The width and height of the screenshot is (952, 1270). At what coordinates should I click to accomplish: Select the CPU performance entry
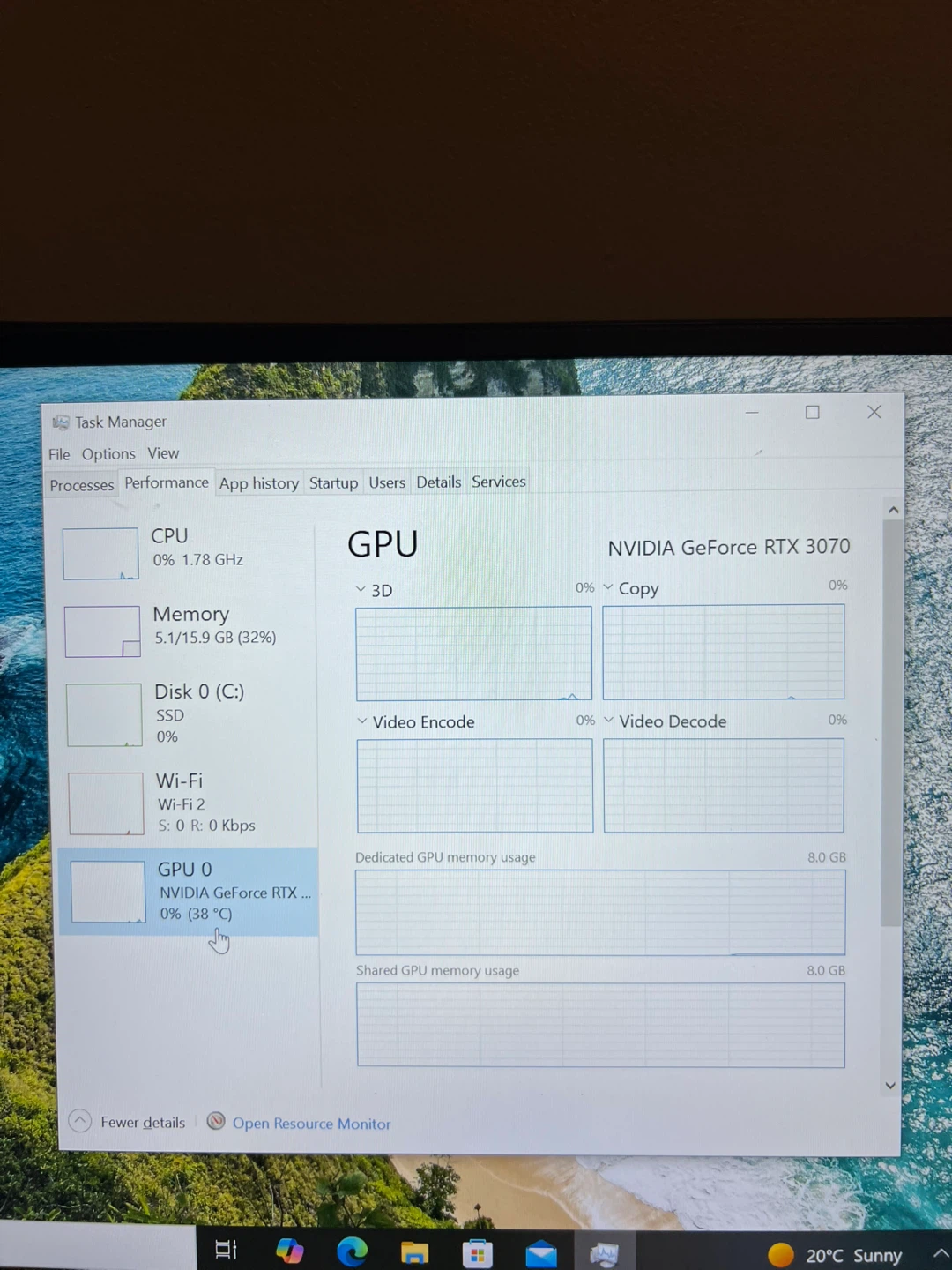point(188,552)
